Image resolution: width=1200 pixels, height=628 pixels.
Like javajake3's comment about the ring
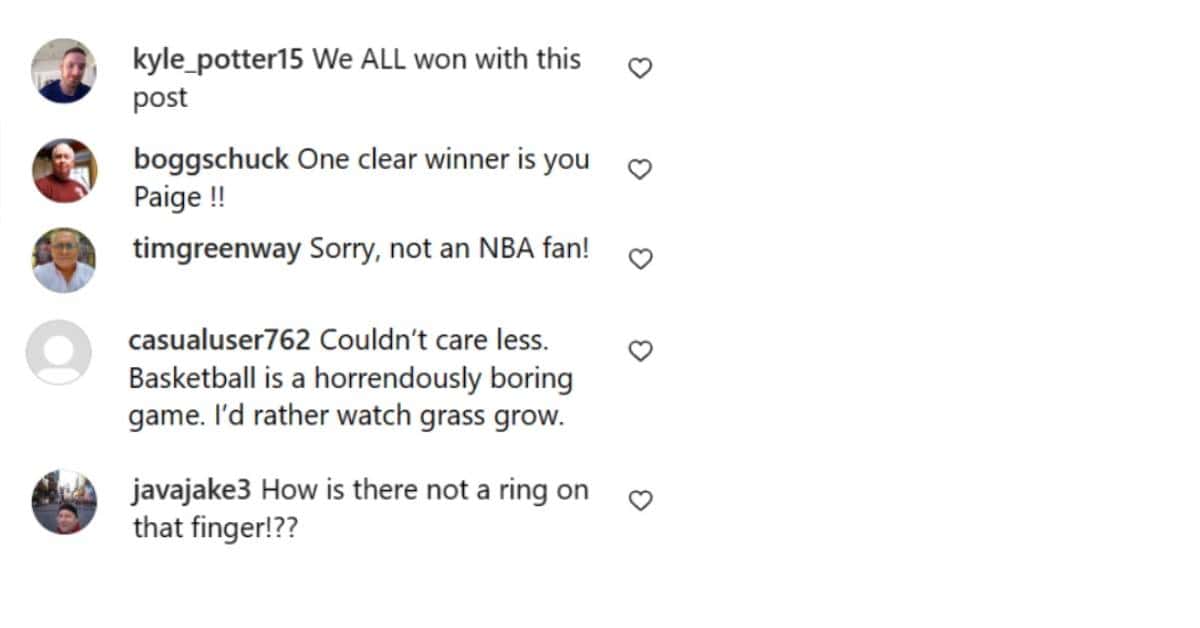pyautogui.click(x=639, y=500)
